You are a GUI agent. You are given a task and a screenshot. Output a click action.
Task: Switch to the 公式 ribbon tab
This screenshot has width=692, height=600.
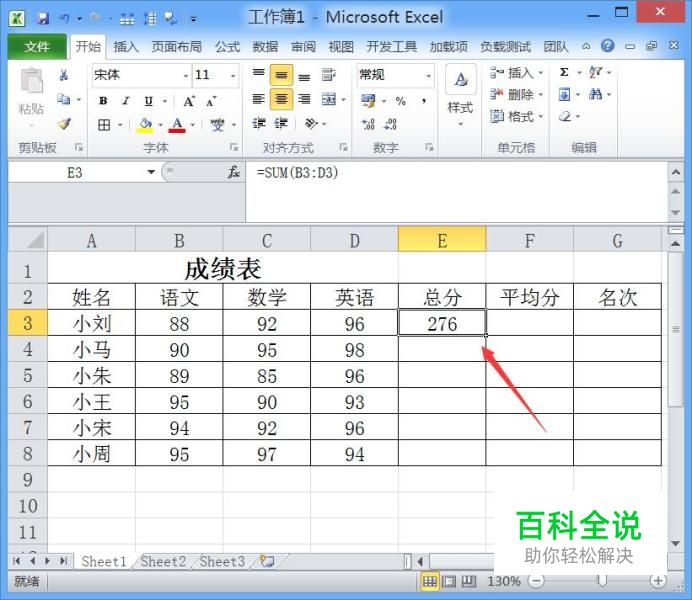pyautogui.click(x=228, y=47)
